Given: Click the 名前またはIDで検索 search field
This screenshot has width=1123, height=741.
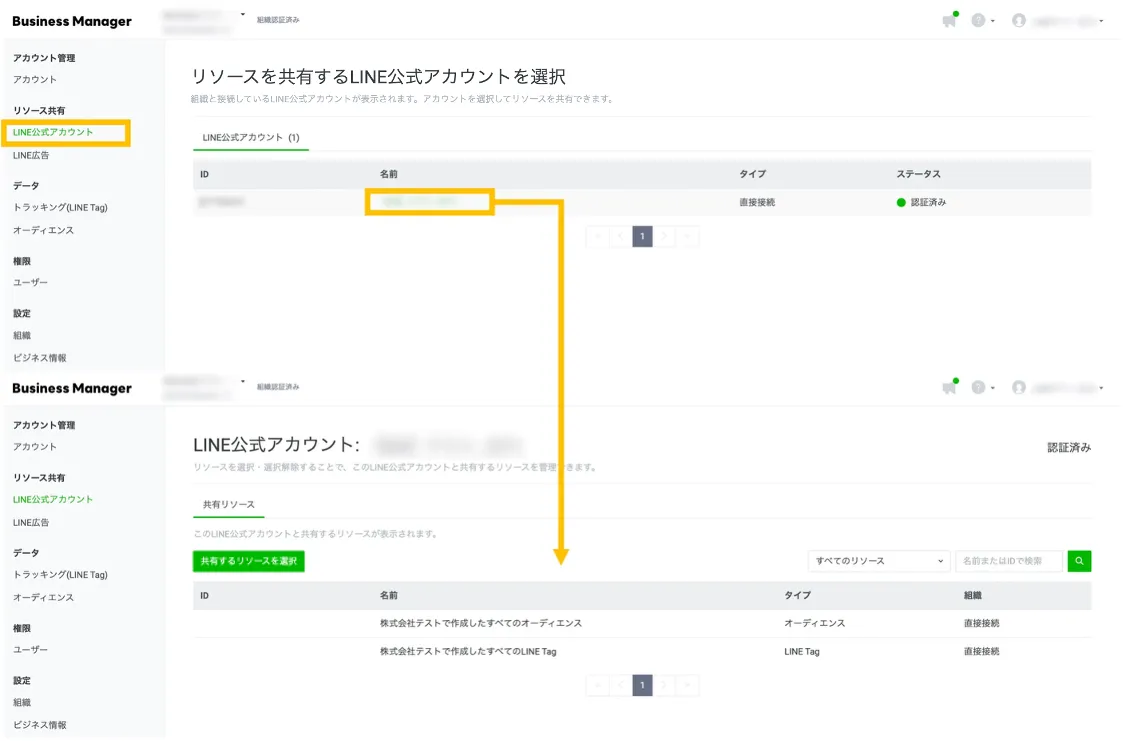Looking at the screenshot, I should (1008, 561).
